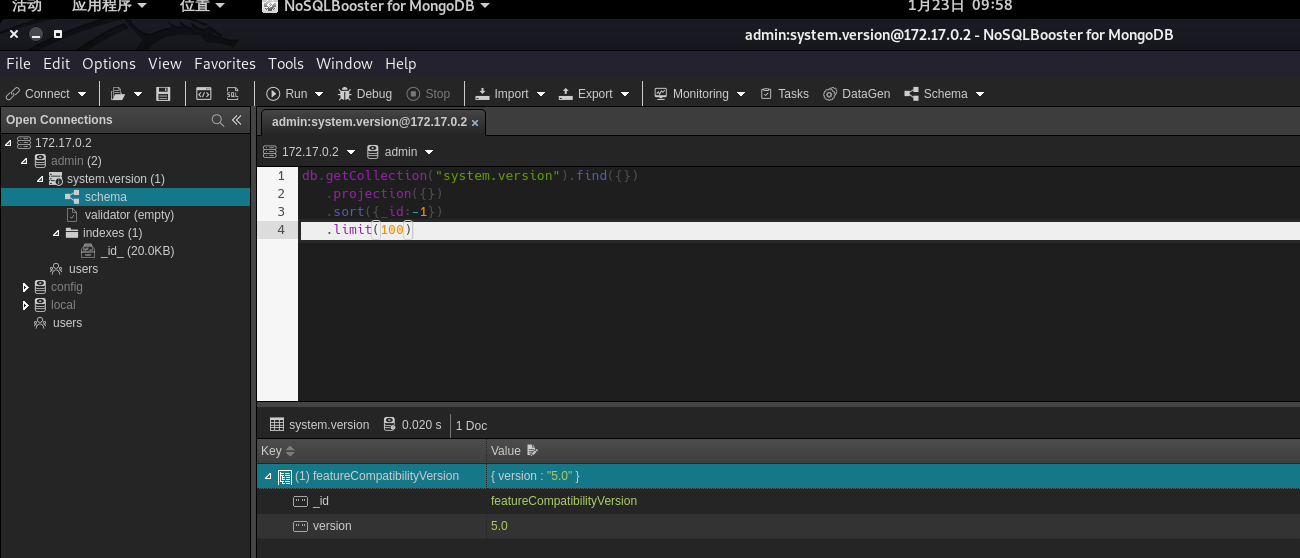Collapse the featureCompatibilityVersion result row
The height and width of the screenshot is (558, 1300).
click(268, 476)
